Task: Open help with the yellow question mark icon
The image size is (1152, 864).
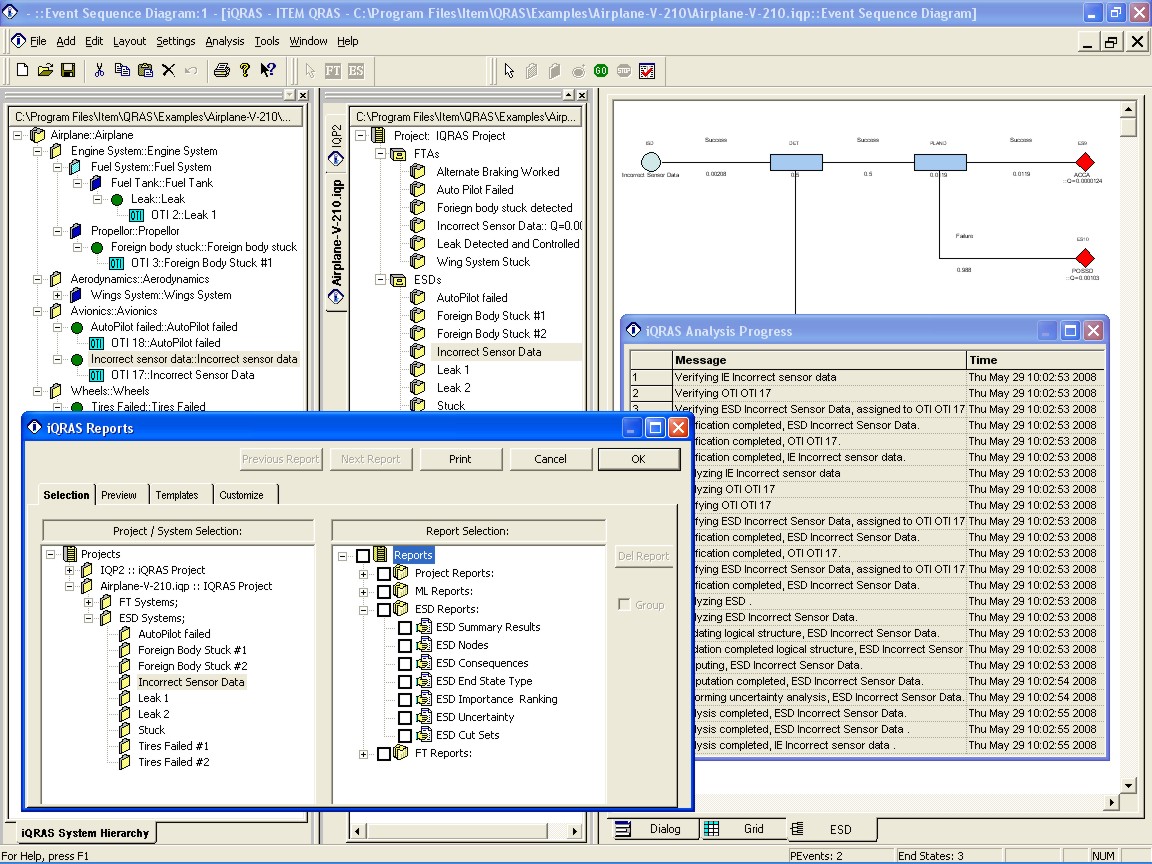Action: 245,71
